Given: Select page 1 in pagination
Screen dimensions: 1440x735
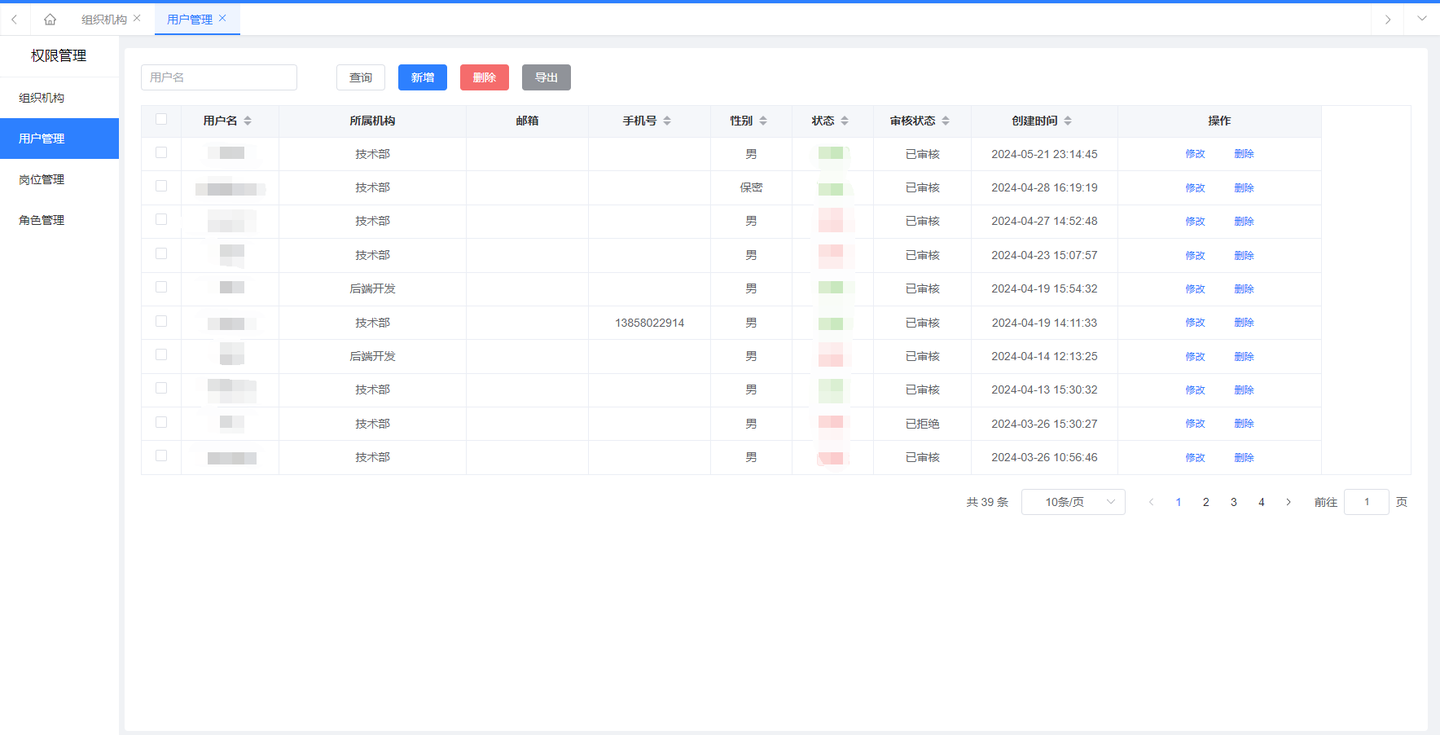Looking at the screenshot, I should tap(1178, 502).
